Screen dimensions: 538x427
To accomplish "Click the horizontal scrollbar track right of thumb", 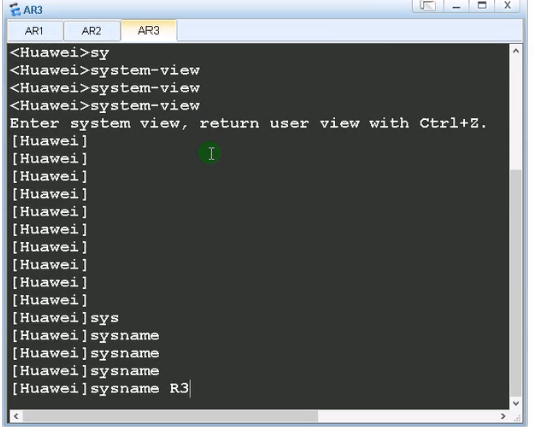I will click(407, 416).
